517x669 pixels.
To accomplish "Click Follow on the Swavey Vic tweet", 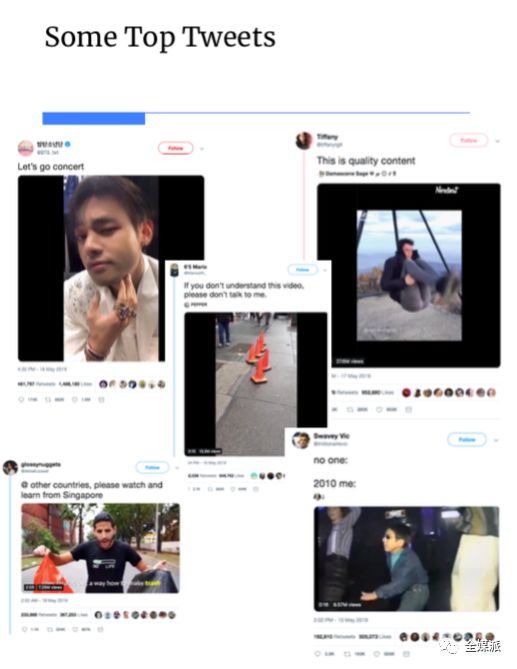I will tap(467, 439).
